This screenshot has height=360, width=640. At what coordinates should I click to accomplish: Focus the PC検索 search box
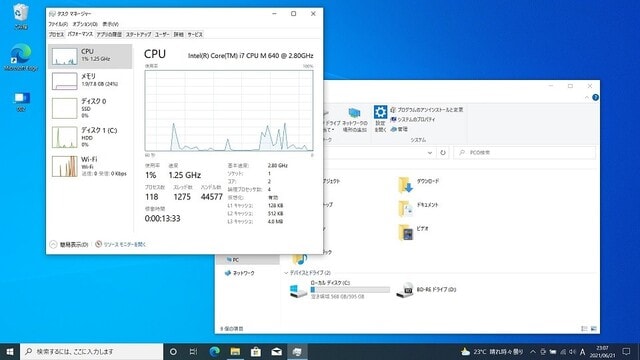[x=524, y=153]
